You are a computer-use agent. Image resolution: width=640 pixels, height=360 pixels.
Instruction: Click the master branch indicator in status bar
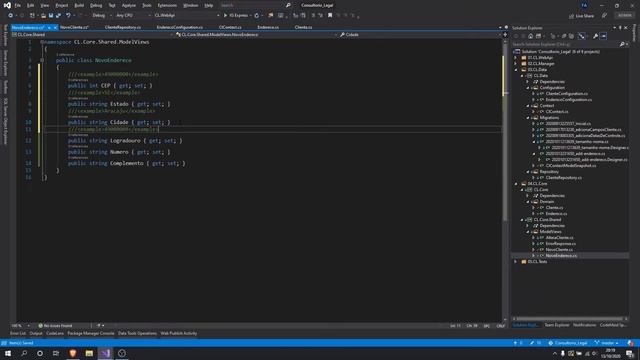(607, 343)
